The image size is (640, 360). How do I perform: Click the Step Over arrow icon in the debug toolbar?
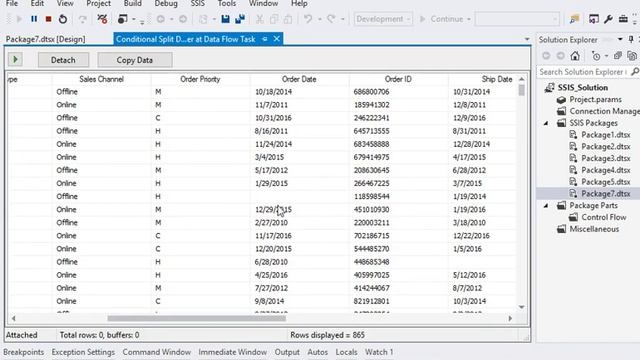pos(83,19)
